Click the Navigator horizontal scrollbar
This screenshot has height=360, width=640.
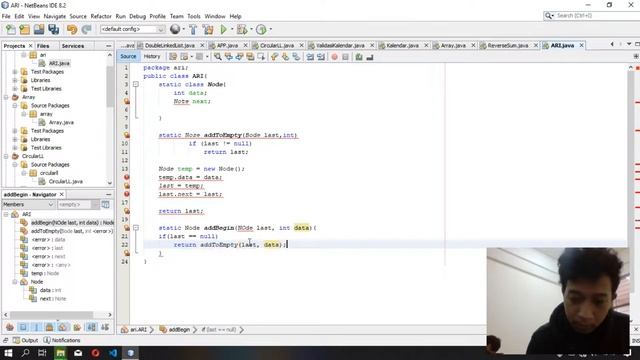[x=51, y=315]
